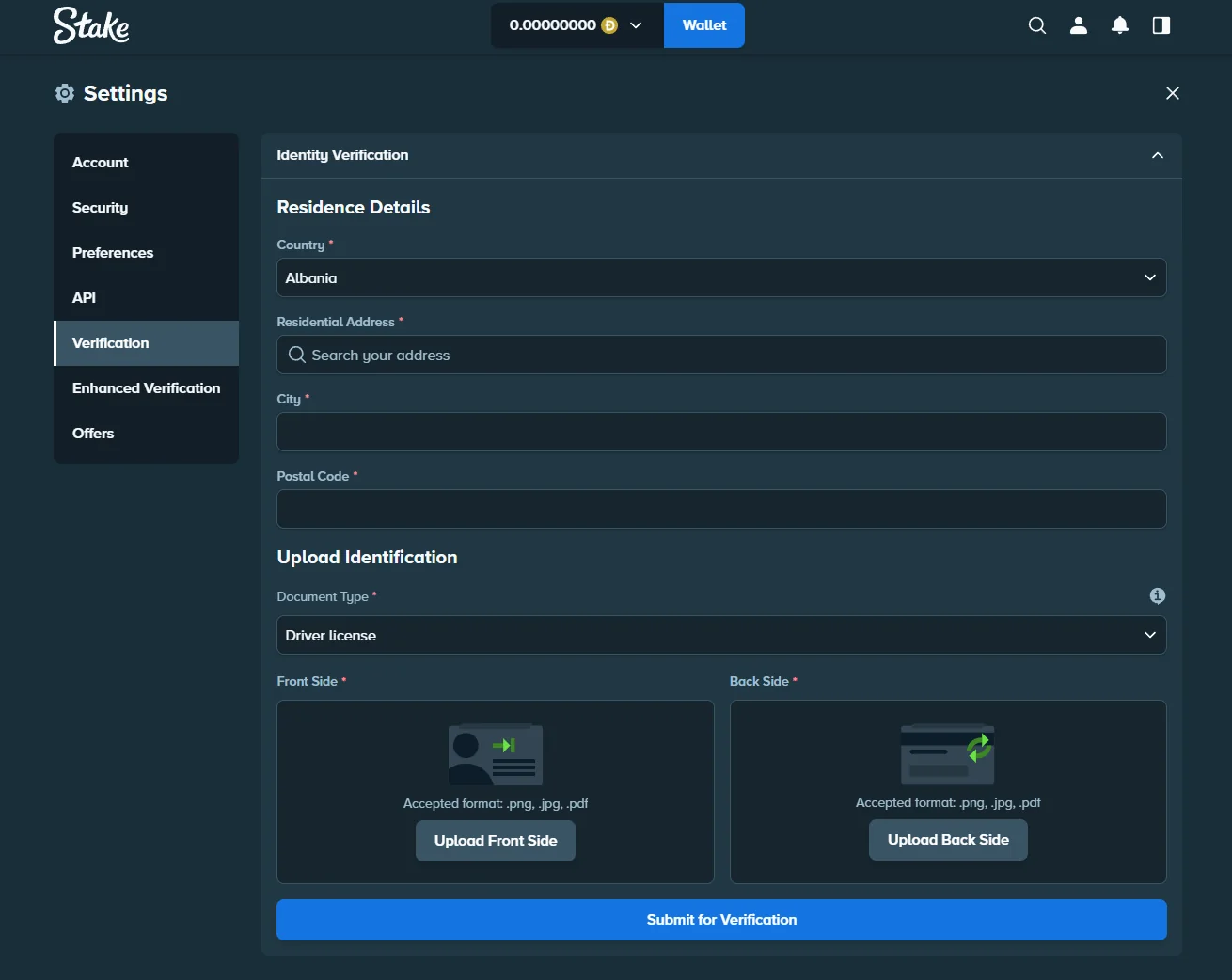Open the Offers tab

tap(146, 434)
